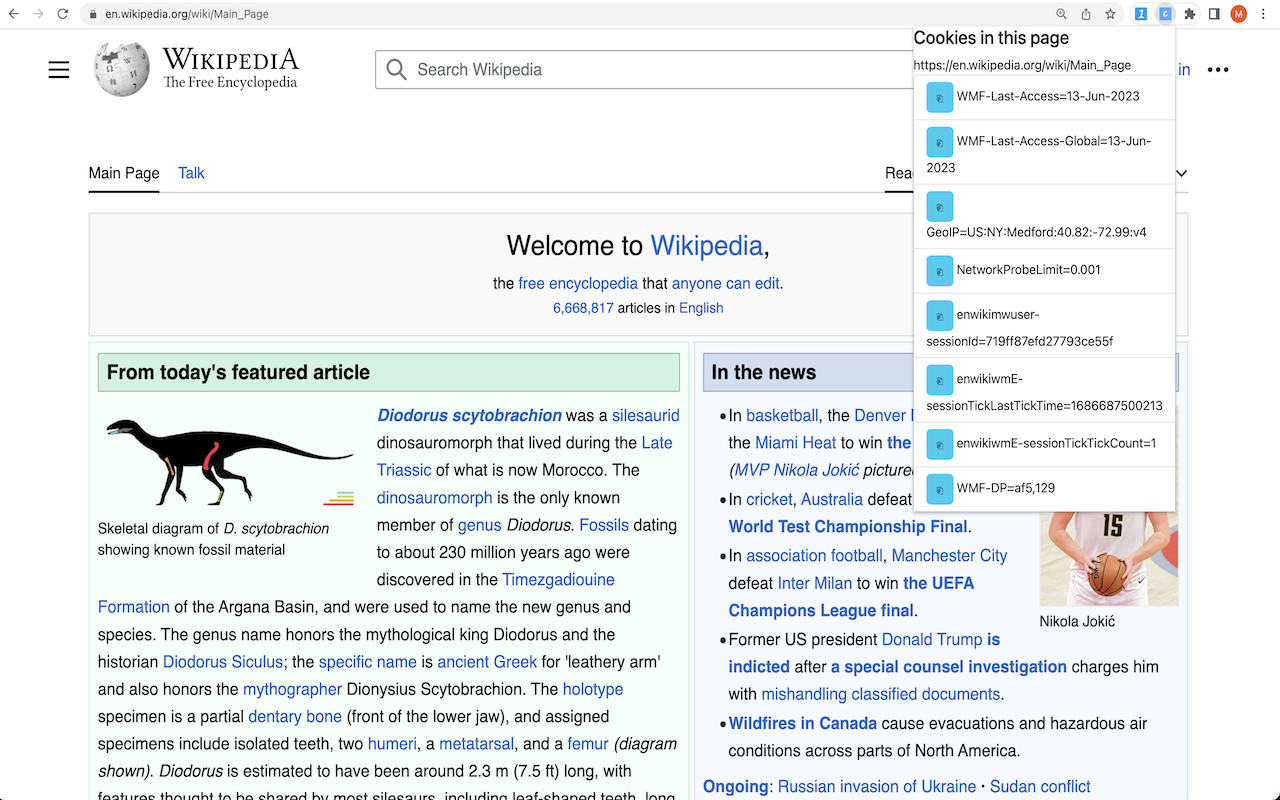Open Wikipedia's hamburger main menu
This screenshot has height=800, width=1280.
coord(59,69)
